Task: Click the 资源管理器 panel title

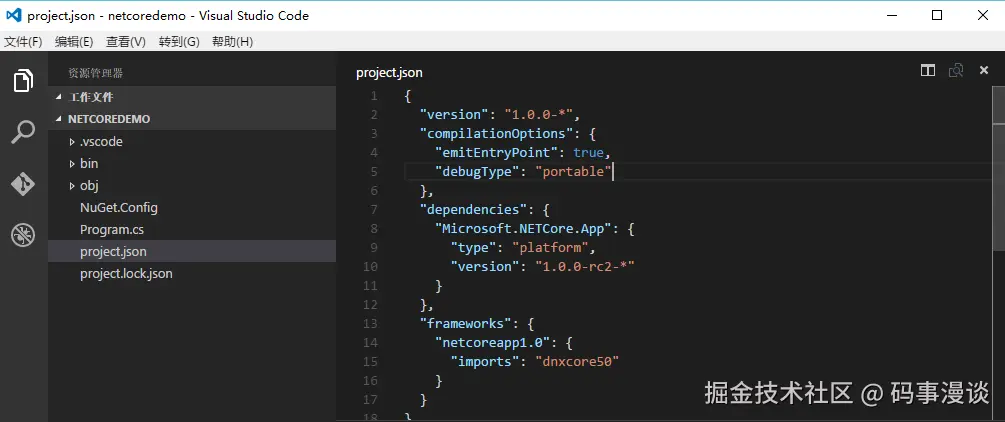Action: 96,73
